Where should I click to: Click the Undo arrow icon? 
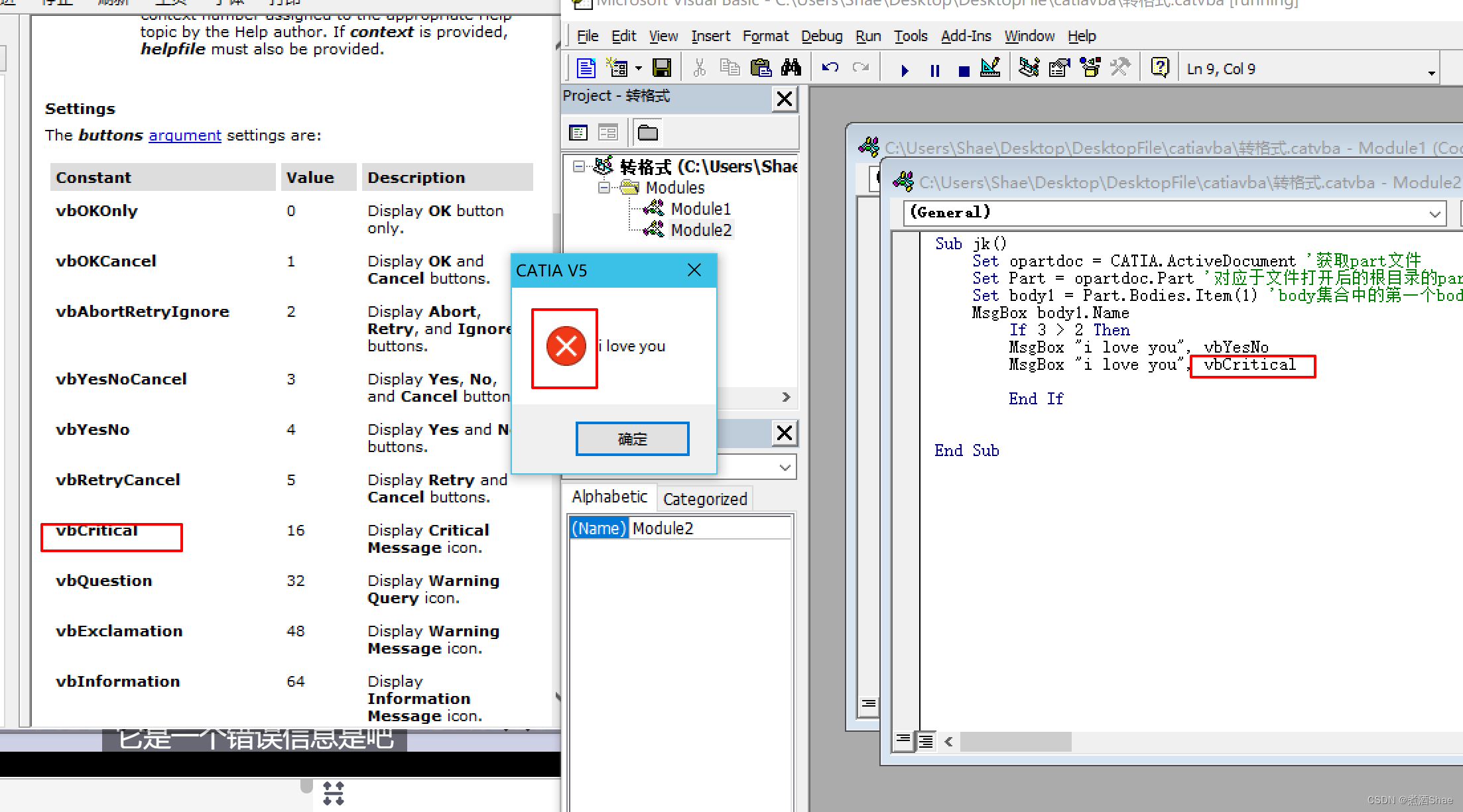tap(830, 68)
